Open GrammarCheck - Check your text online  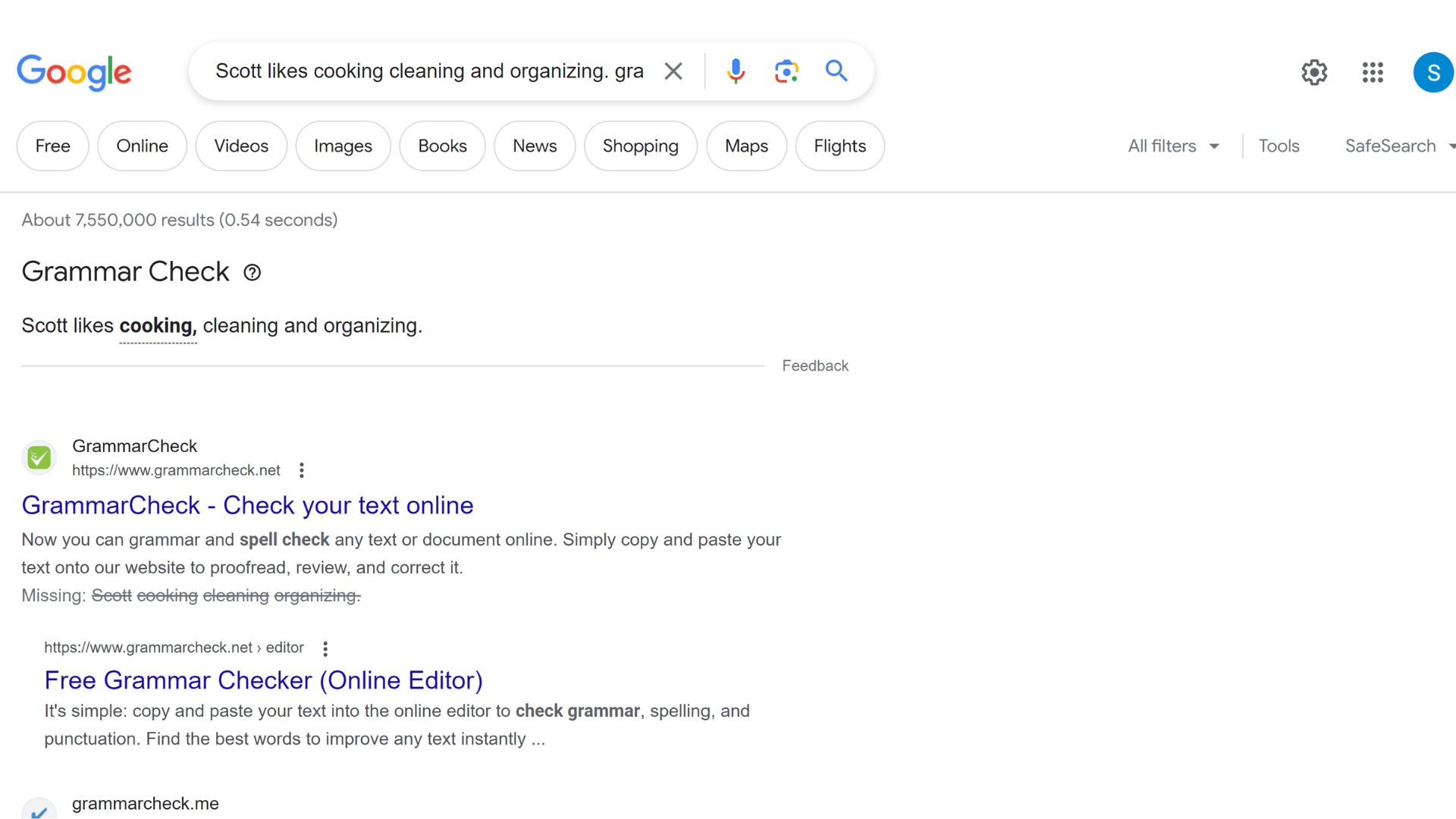(248, 505)
